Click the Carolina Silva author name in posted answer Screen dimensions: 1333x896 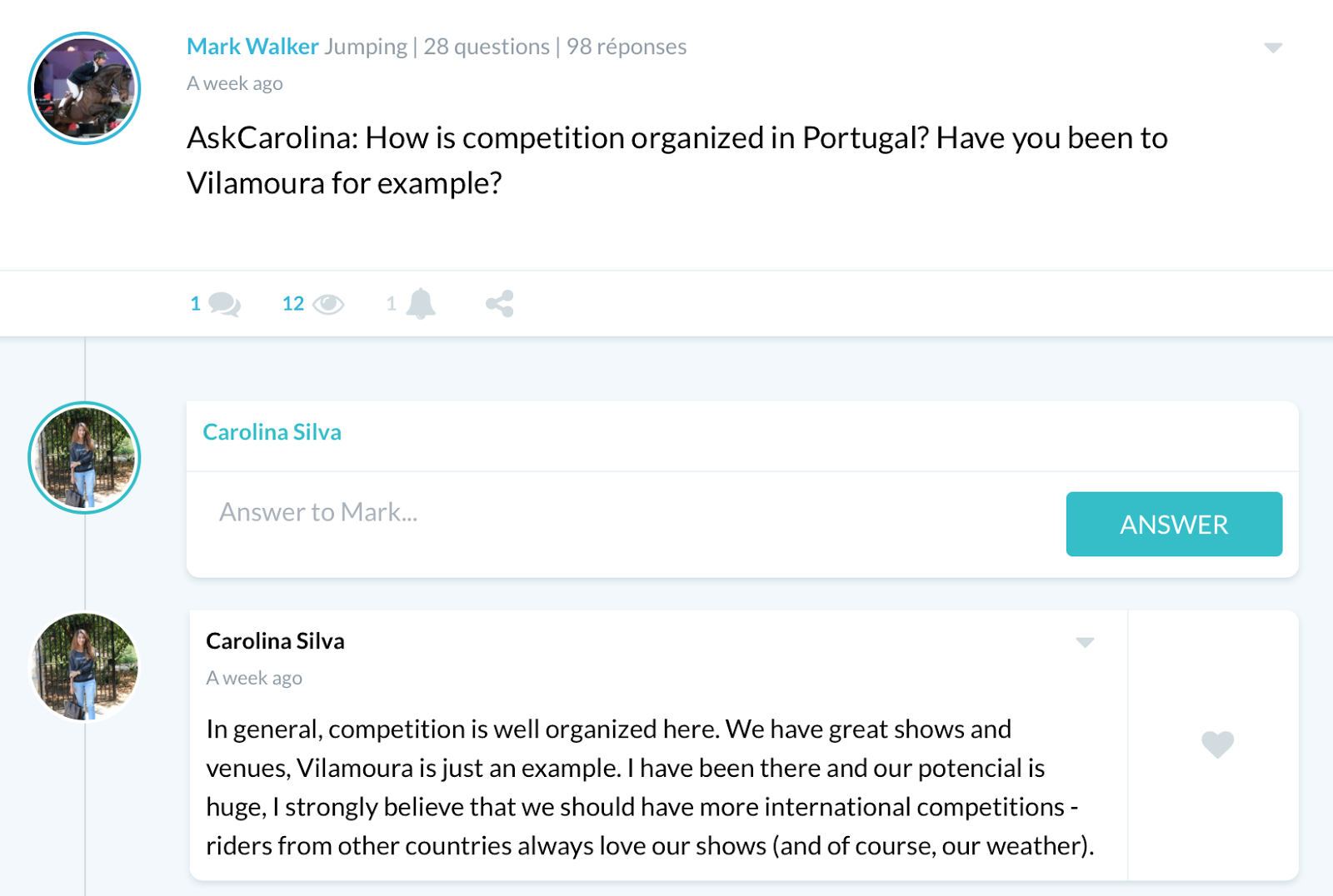point(275,641)
